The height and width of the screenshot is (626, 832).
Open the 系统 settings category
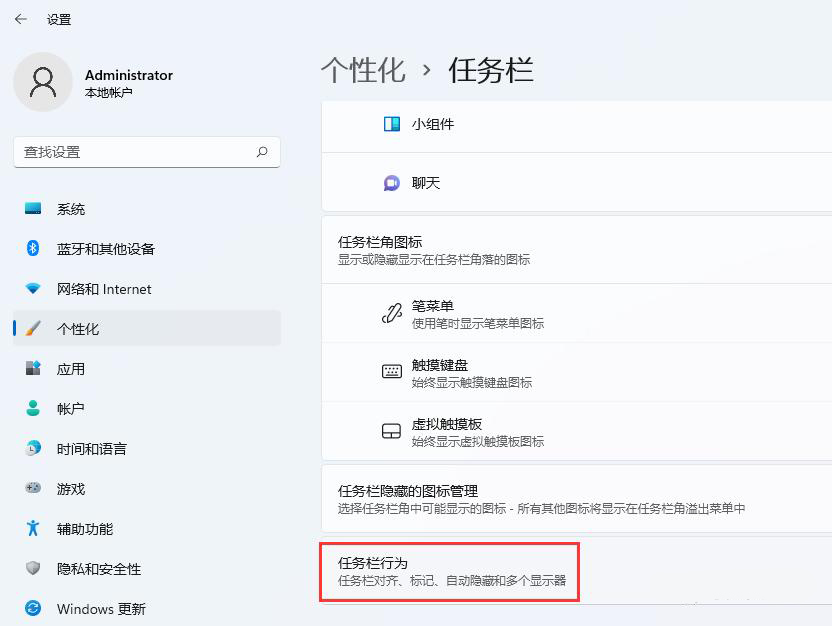coord(146,208)
